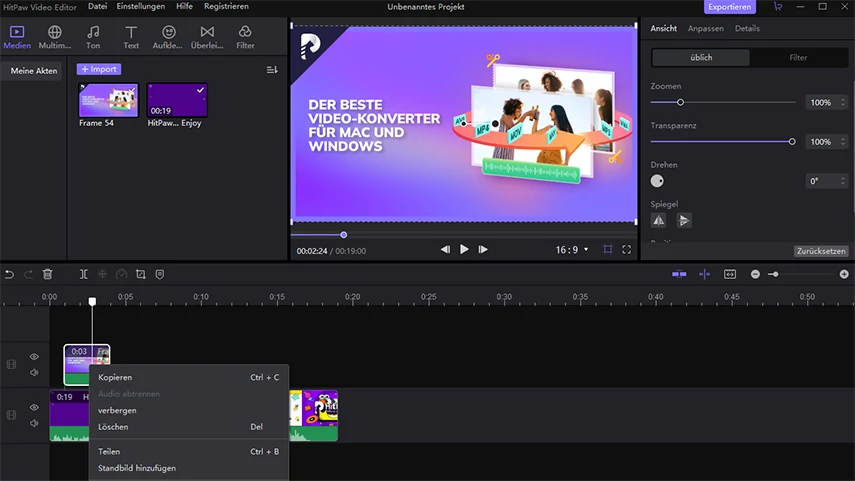Open the Aufkleber stickers panel

168,37
